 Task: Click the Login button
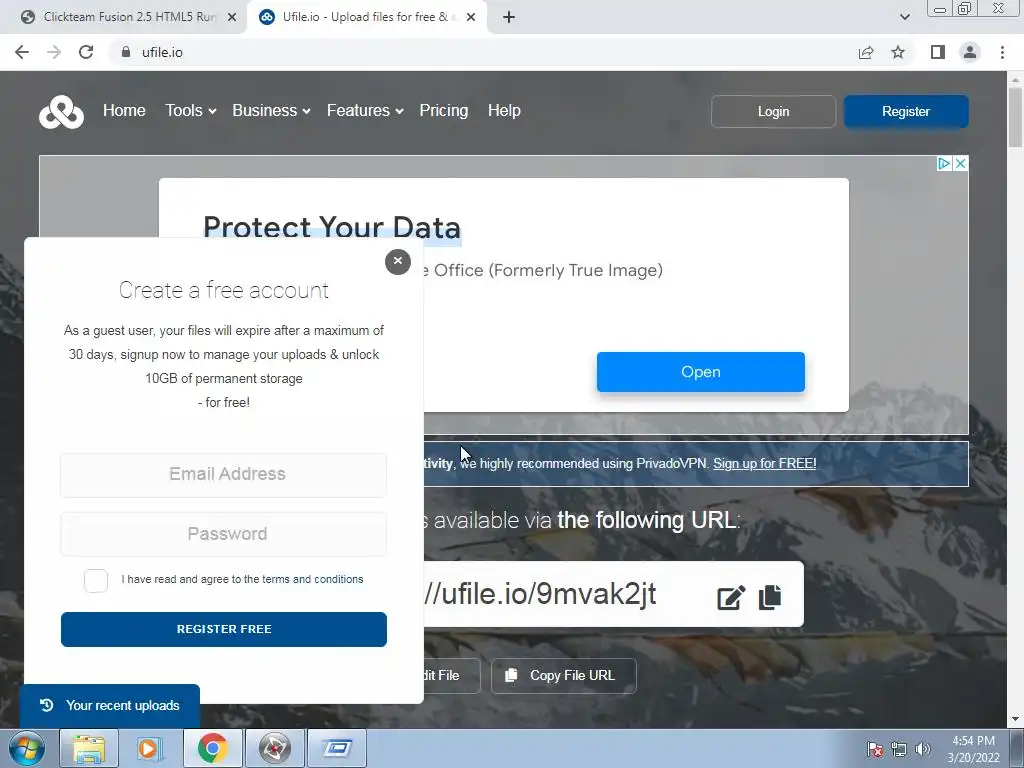[773, 112]
